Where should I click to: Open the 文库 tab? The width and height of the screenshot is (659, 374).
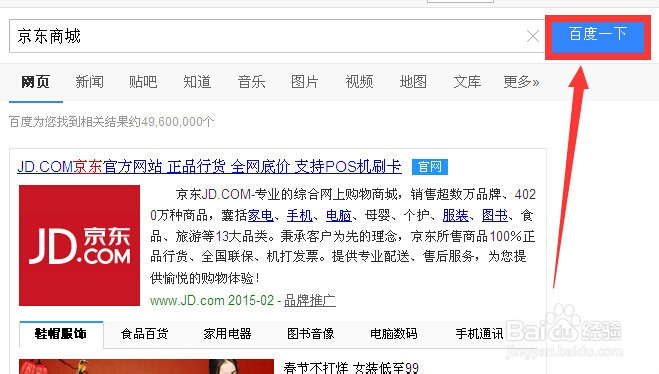pyautogui.click(x=467, y=82)
